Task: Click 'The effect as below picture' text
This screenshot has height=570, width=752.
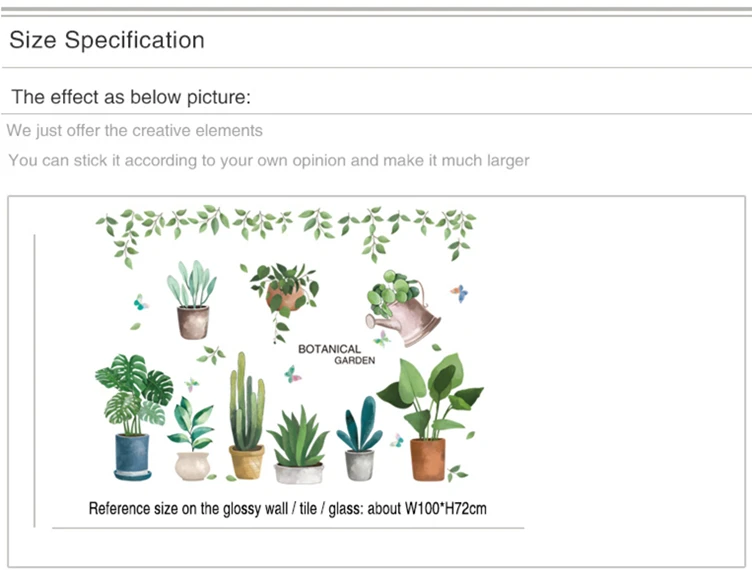Action: [x=131, y=97]
